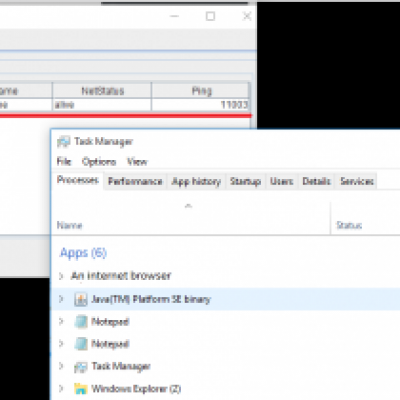Sort processes by the Name column
This screenshot has height=400, width=400.
point(70,225)
